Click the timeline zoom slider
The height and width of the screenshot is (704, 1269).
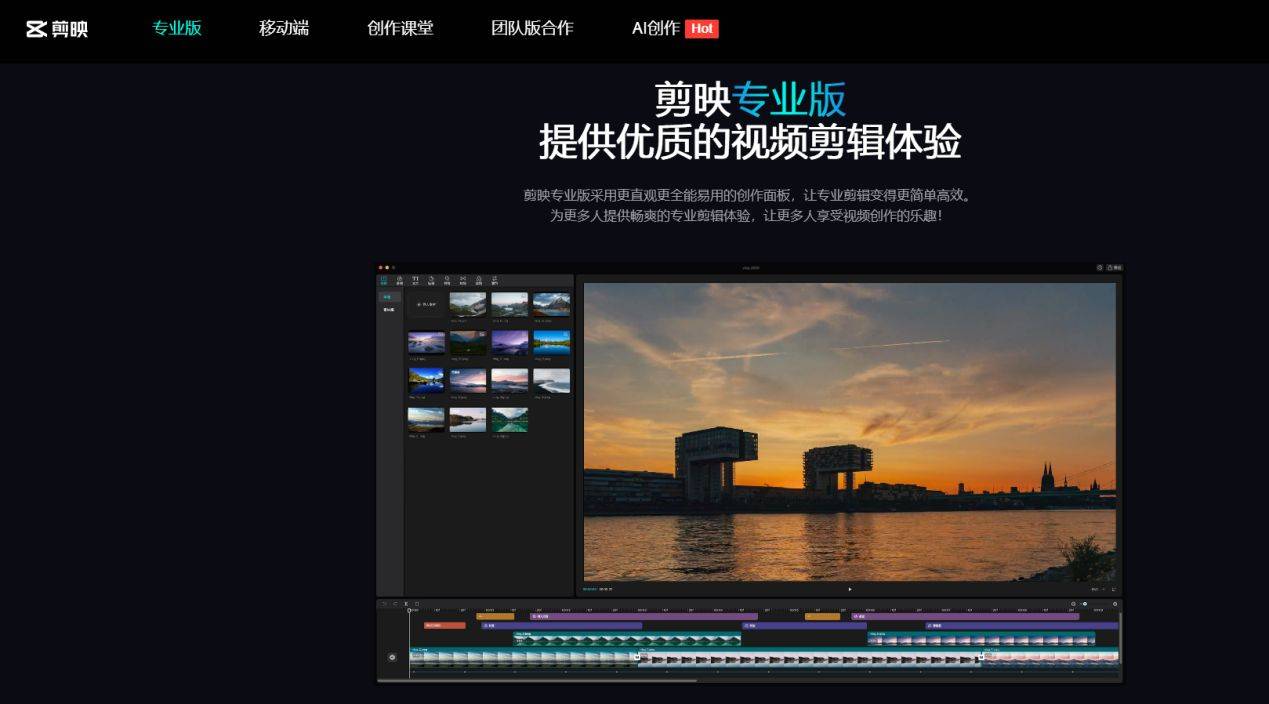pos(1085,604)
